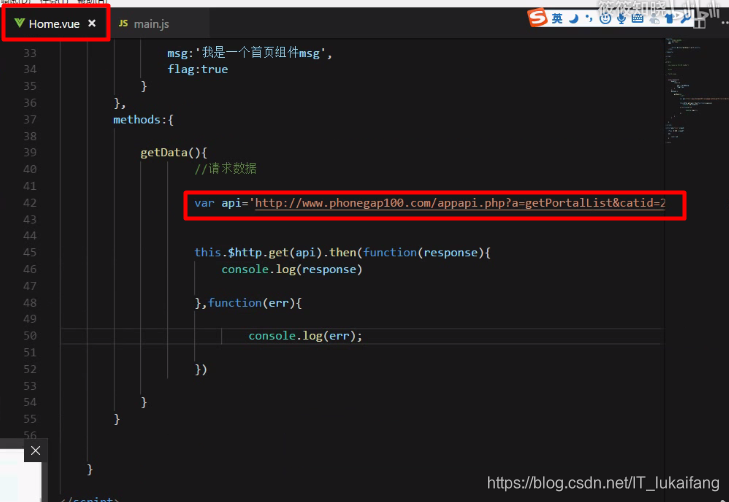Open the Sogou skin shirt icon

coord(669,19)
